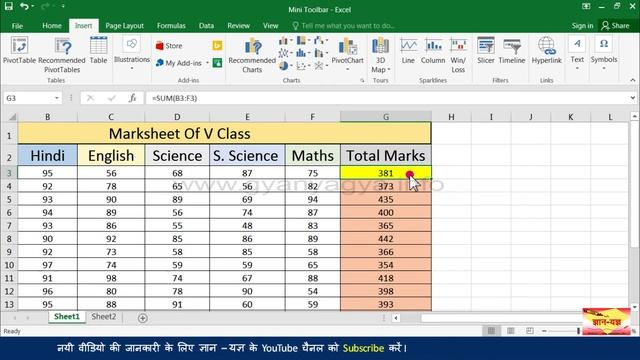
Task: Insert a PivotTable
Action: (x=19, y=50)
